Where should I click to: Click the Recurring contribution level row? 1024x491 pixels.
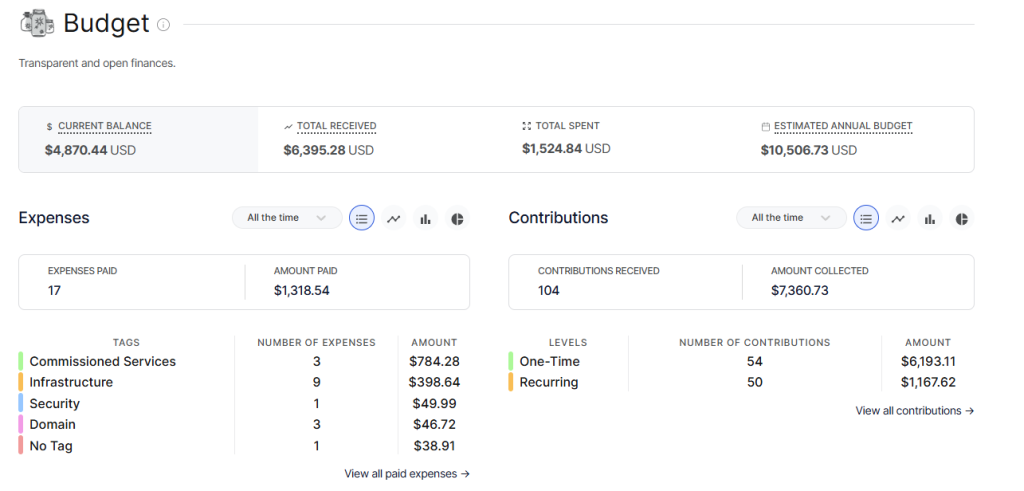coord(548,382)
